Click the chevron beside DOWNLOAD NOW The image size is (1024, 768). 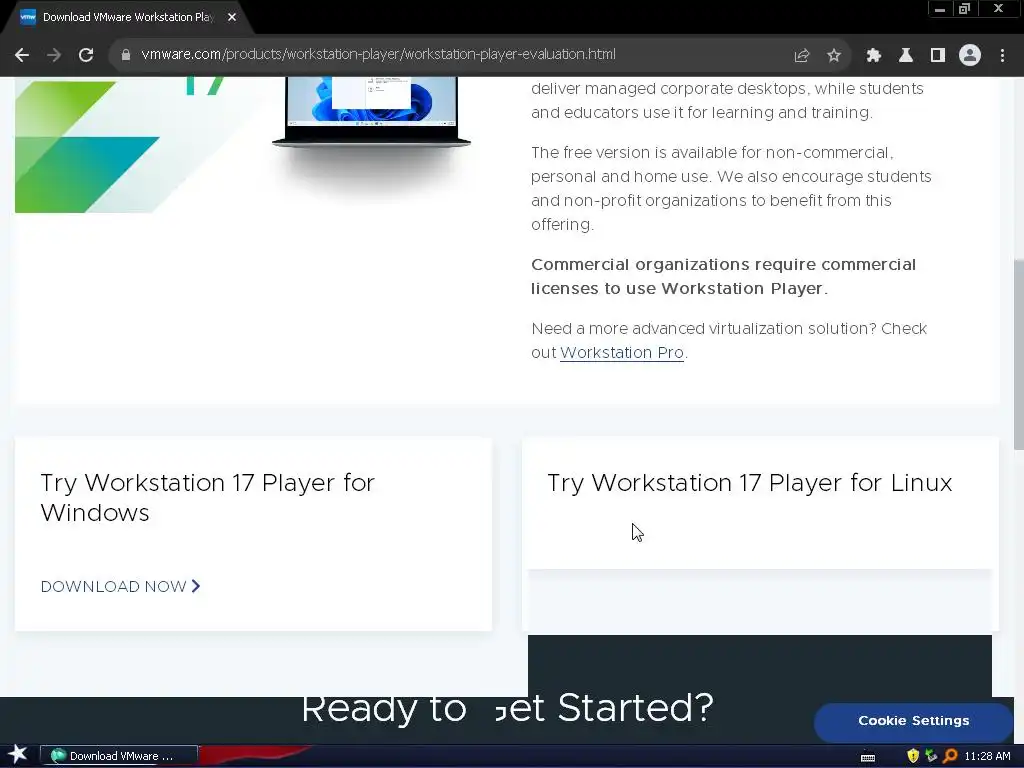(x=196, y=586)
